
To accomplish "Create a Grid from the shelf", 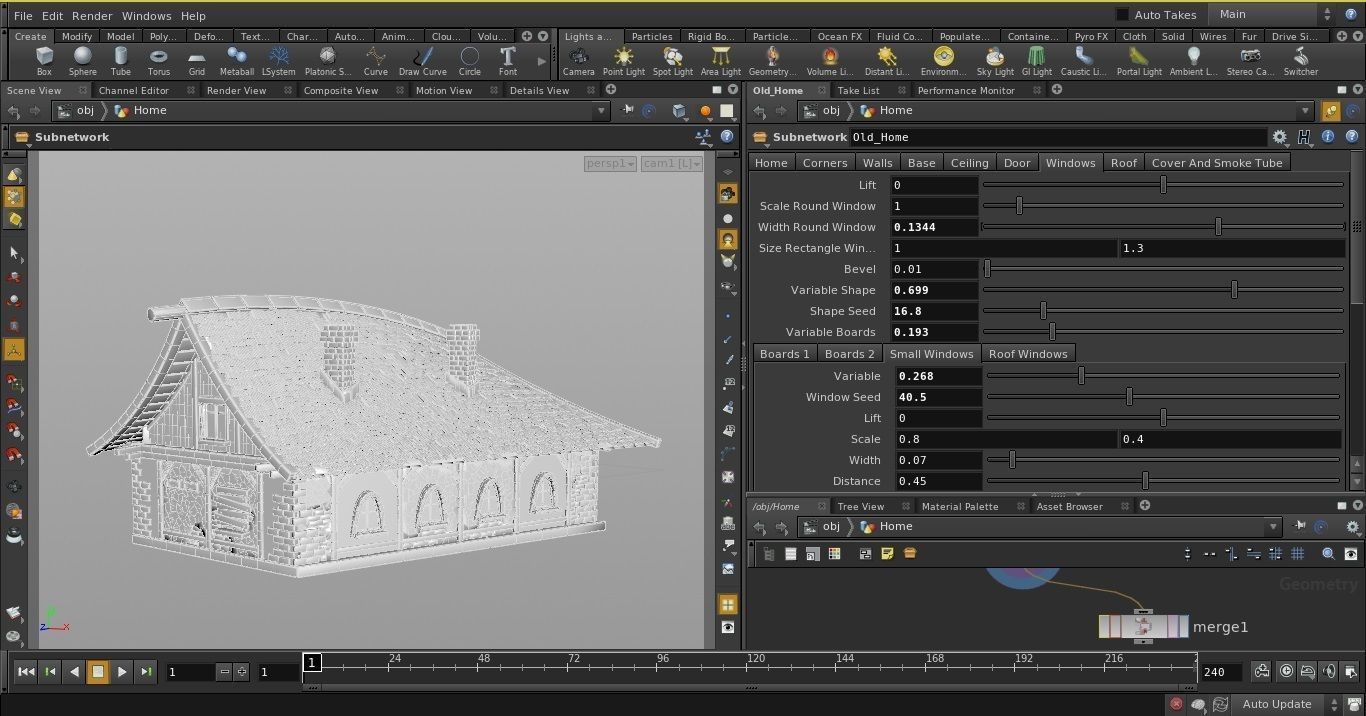I will coord(197,61).
